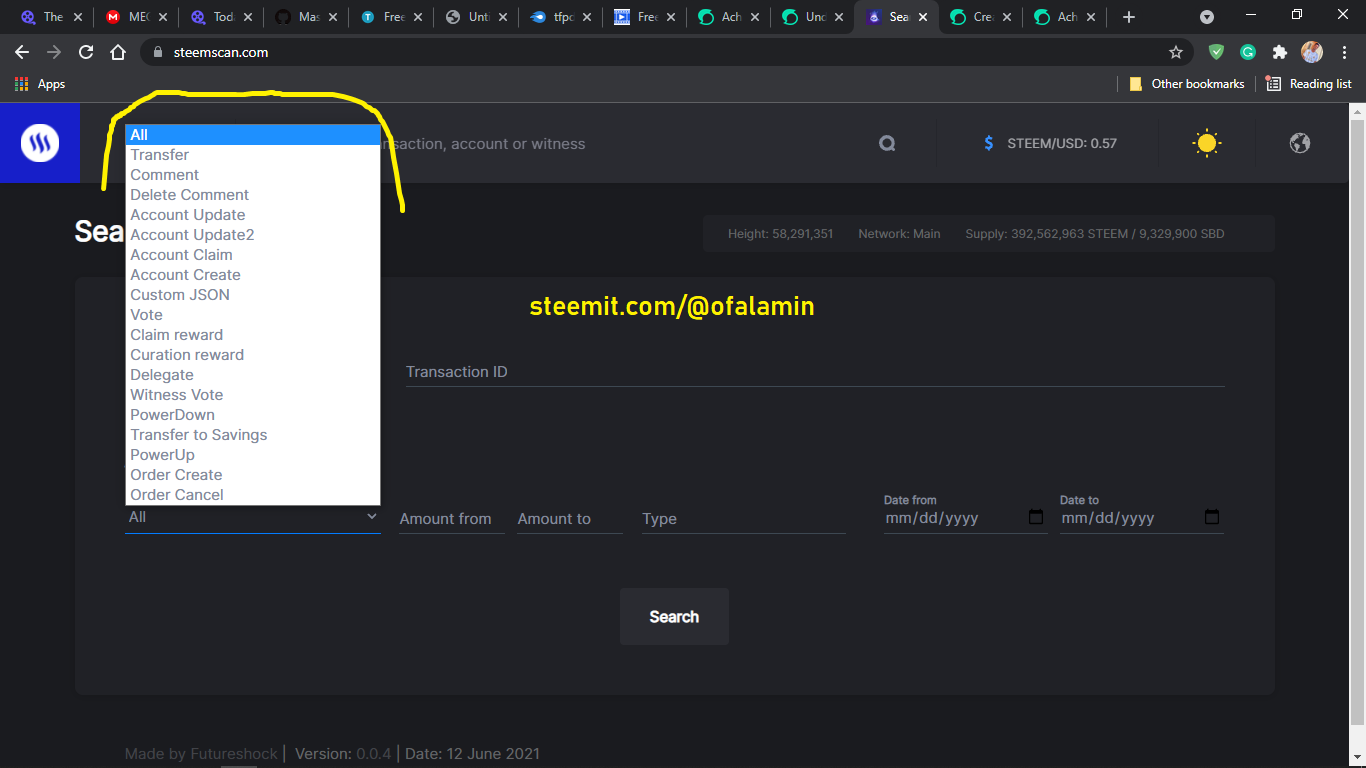Click the browser forward arrow
The height and width of the screenshot is (768, 1366).
[54, 52]
